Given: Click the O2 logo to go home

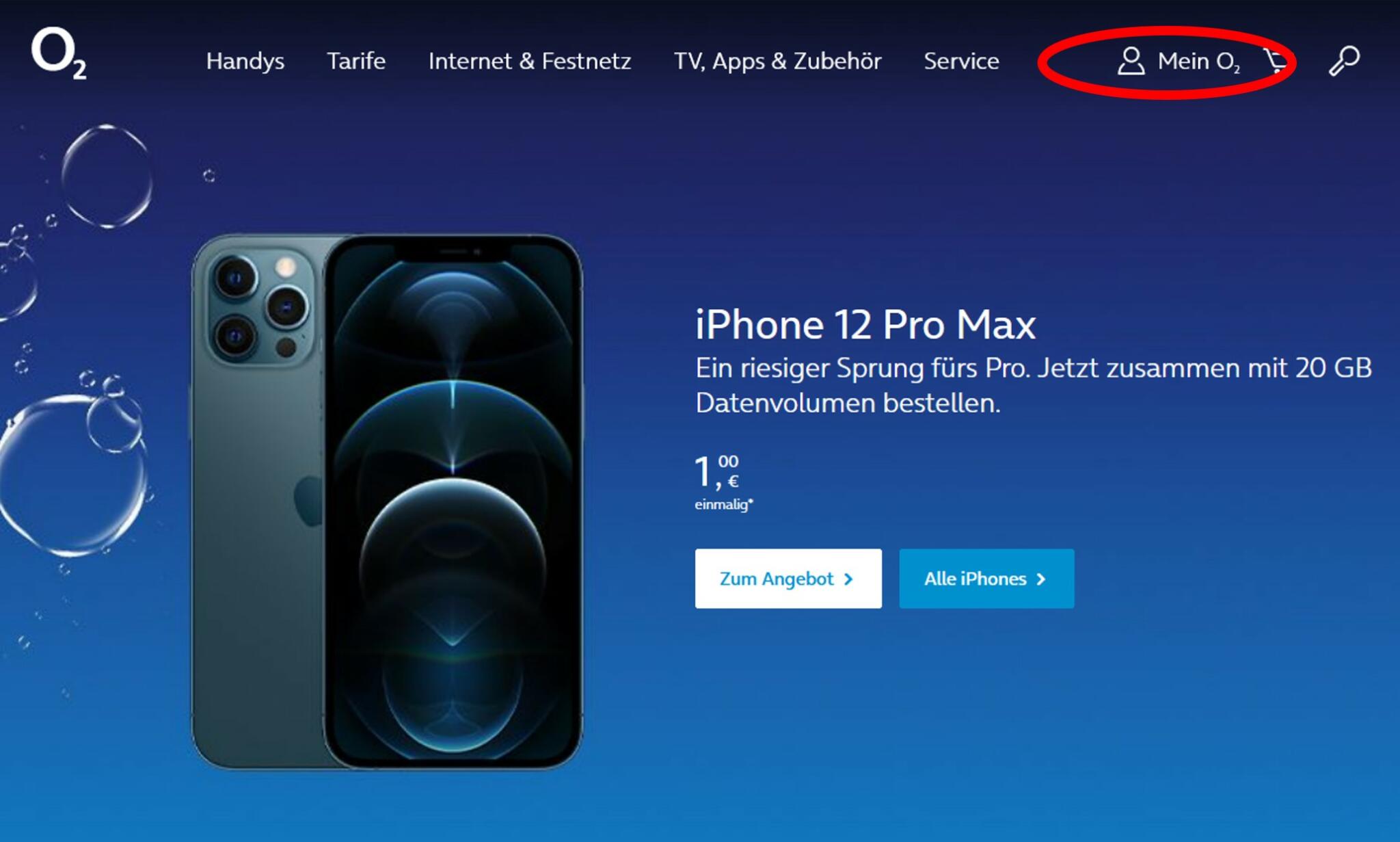Looking at the screenshot, I should (x=59, y=53).
